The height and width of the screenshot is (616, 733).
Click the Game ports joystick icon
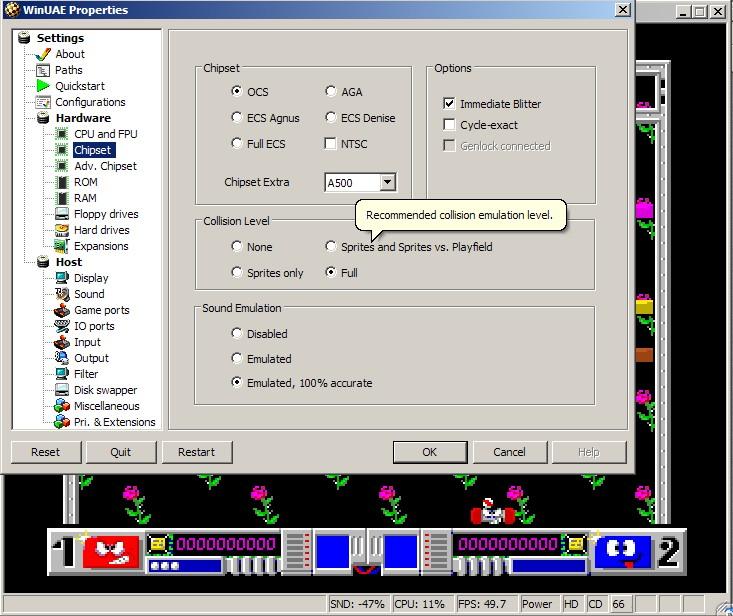point(62,310)
